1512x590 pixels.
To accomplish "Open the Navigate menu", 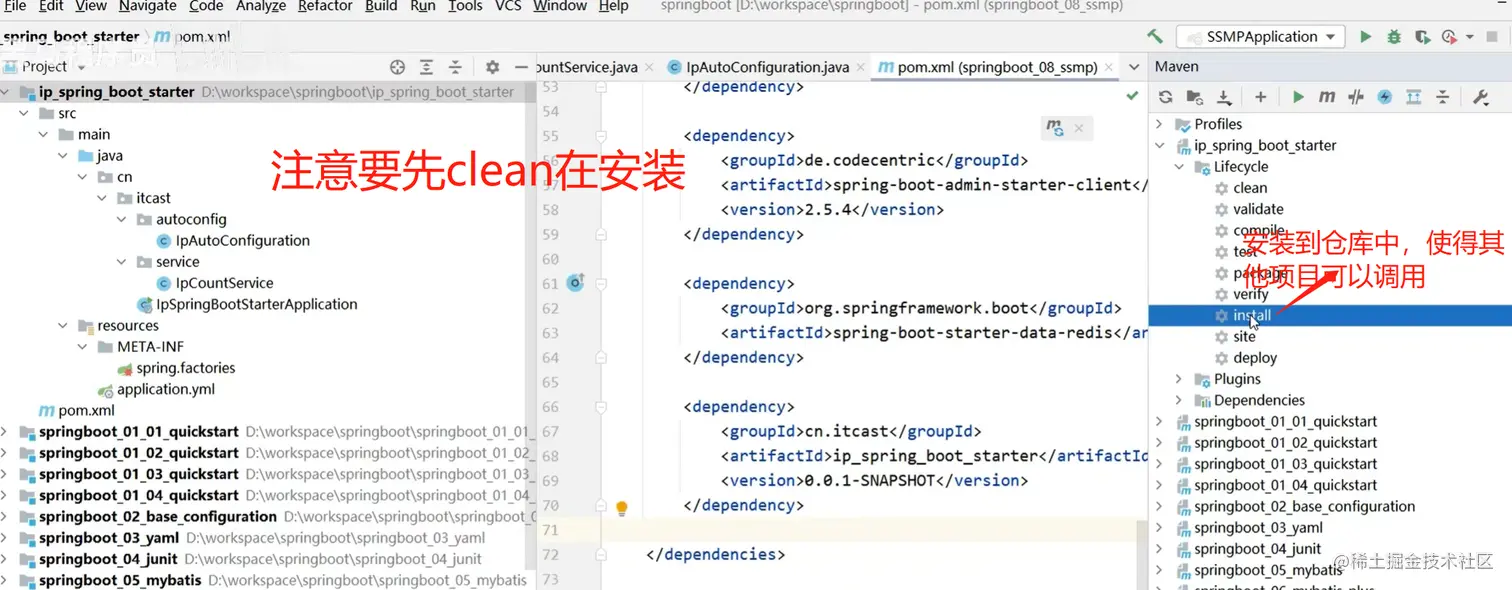I will pos(148,6).
